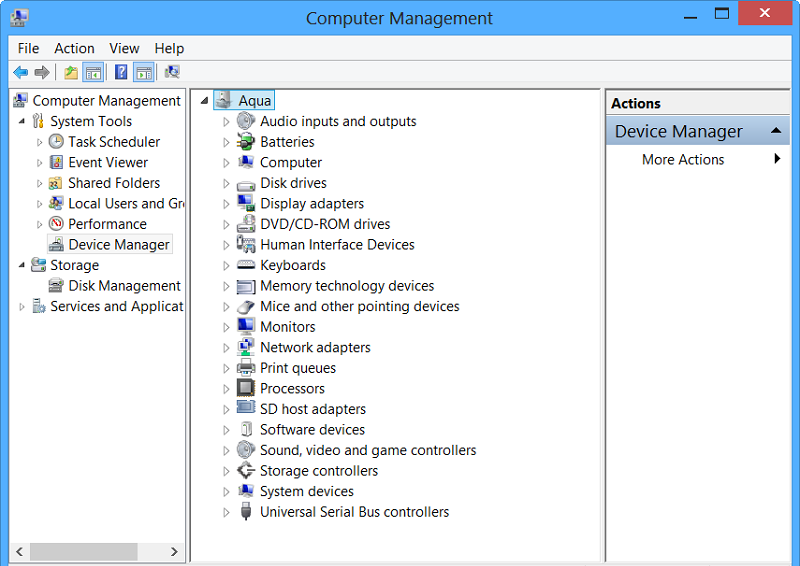Click the Universal Serial Bus controllers icon
The height and width of the screenshot is (566, 800).
246,511
